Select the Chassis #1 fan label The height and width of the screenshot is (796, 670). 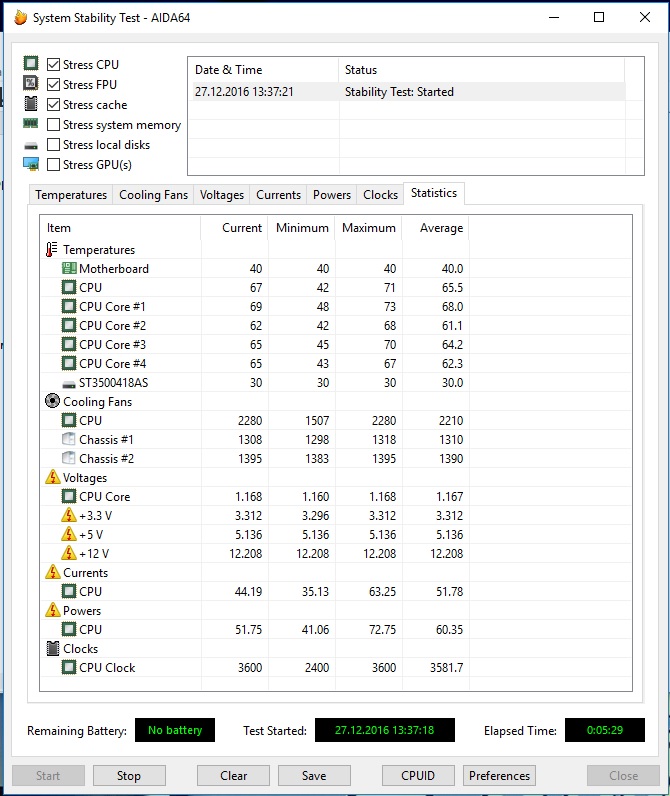point(107,440)
